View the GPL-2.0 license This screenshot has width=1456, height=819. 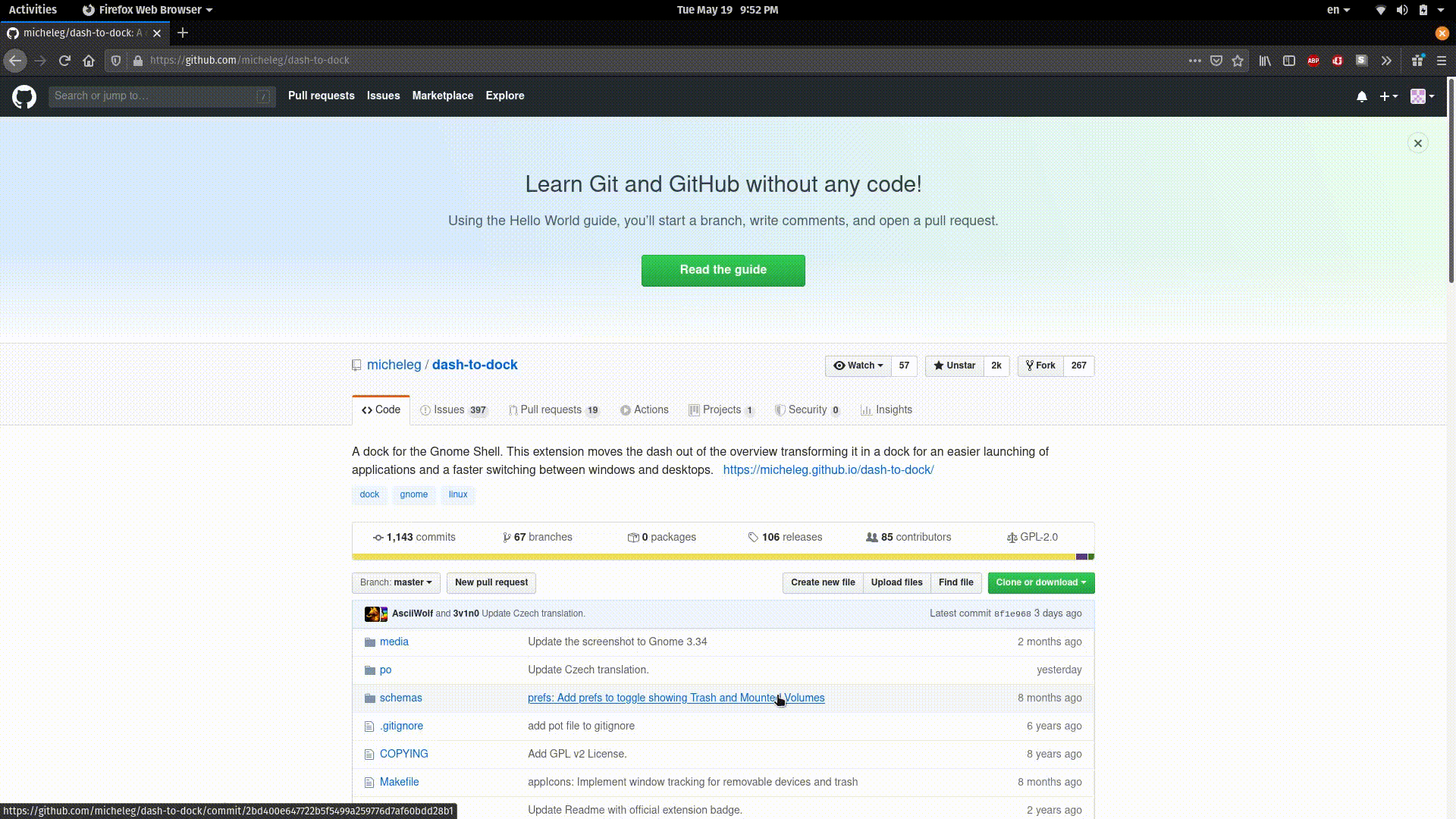tap(1032, 537)
